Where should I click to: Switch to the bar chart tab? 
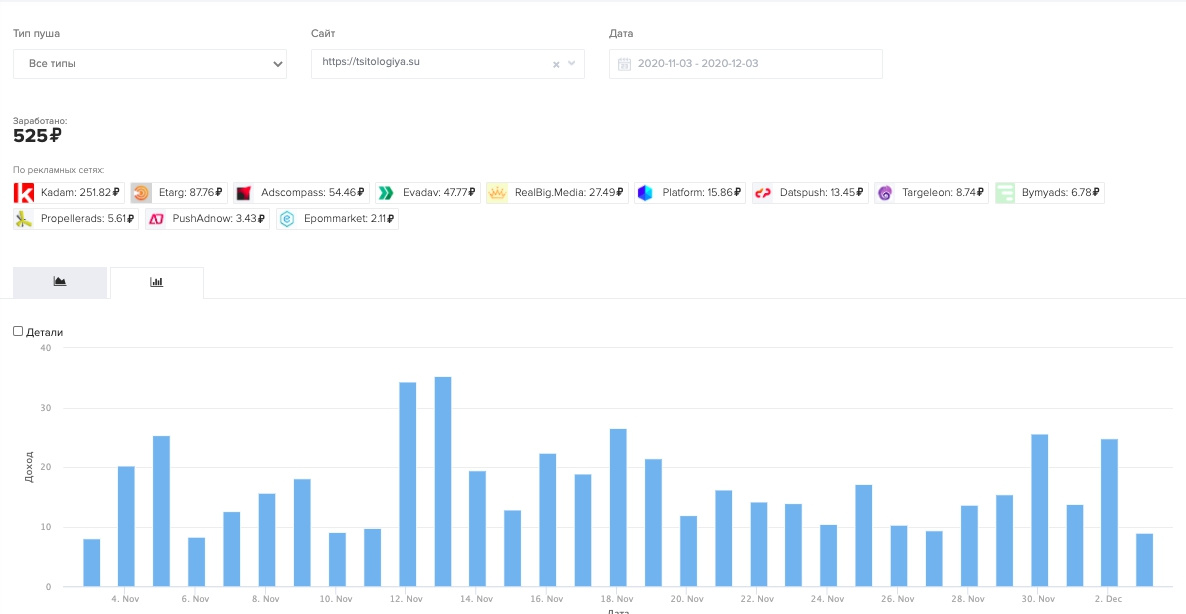157,282
